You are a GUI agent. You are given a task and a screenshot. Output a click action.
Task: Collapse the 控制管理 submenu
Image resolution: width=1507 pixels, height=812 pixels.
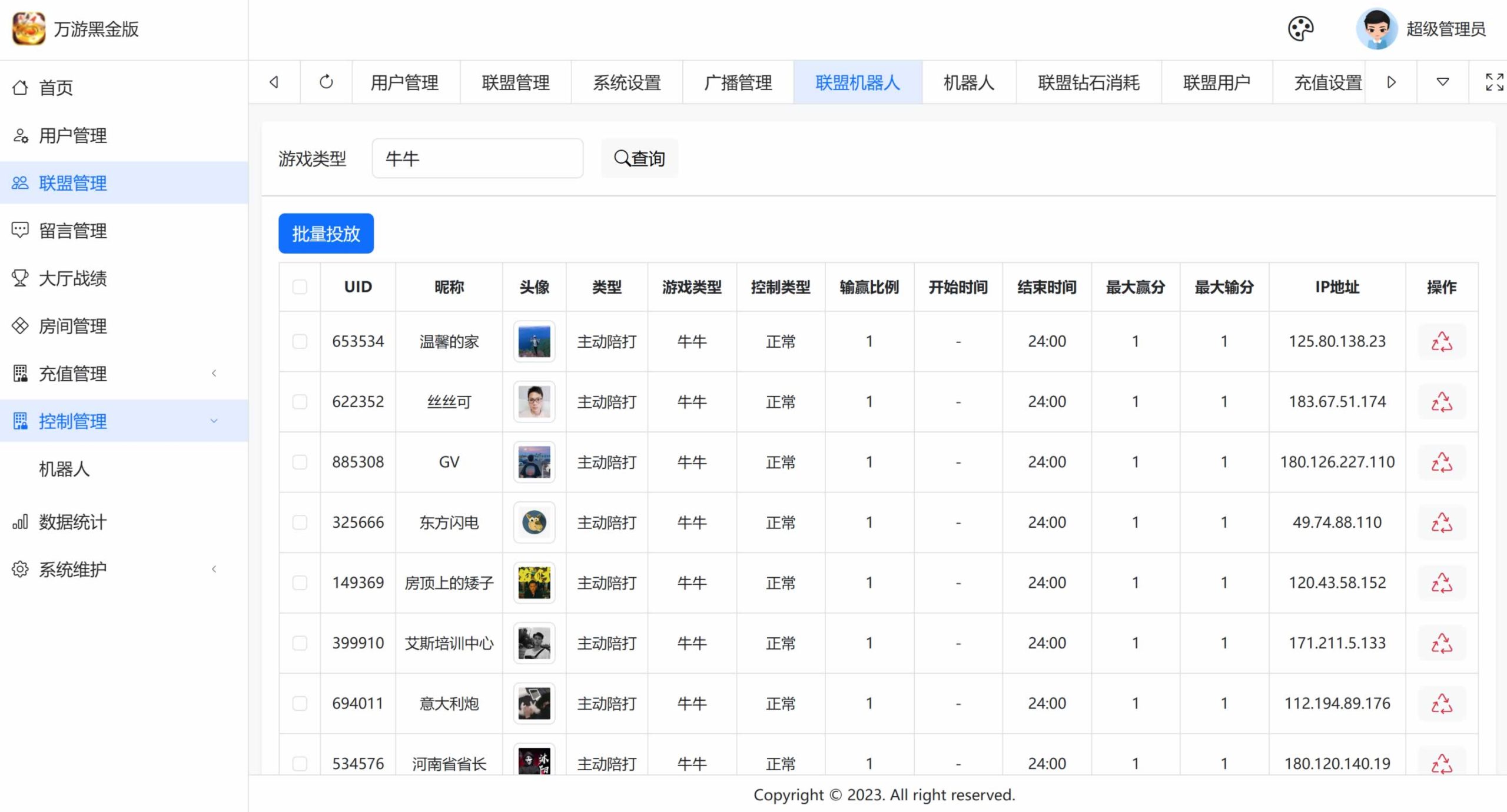click(124, 421)
